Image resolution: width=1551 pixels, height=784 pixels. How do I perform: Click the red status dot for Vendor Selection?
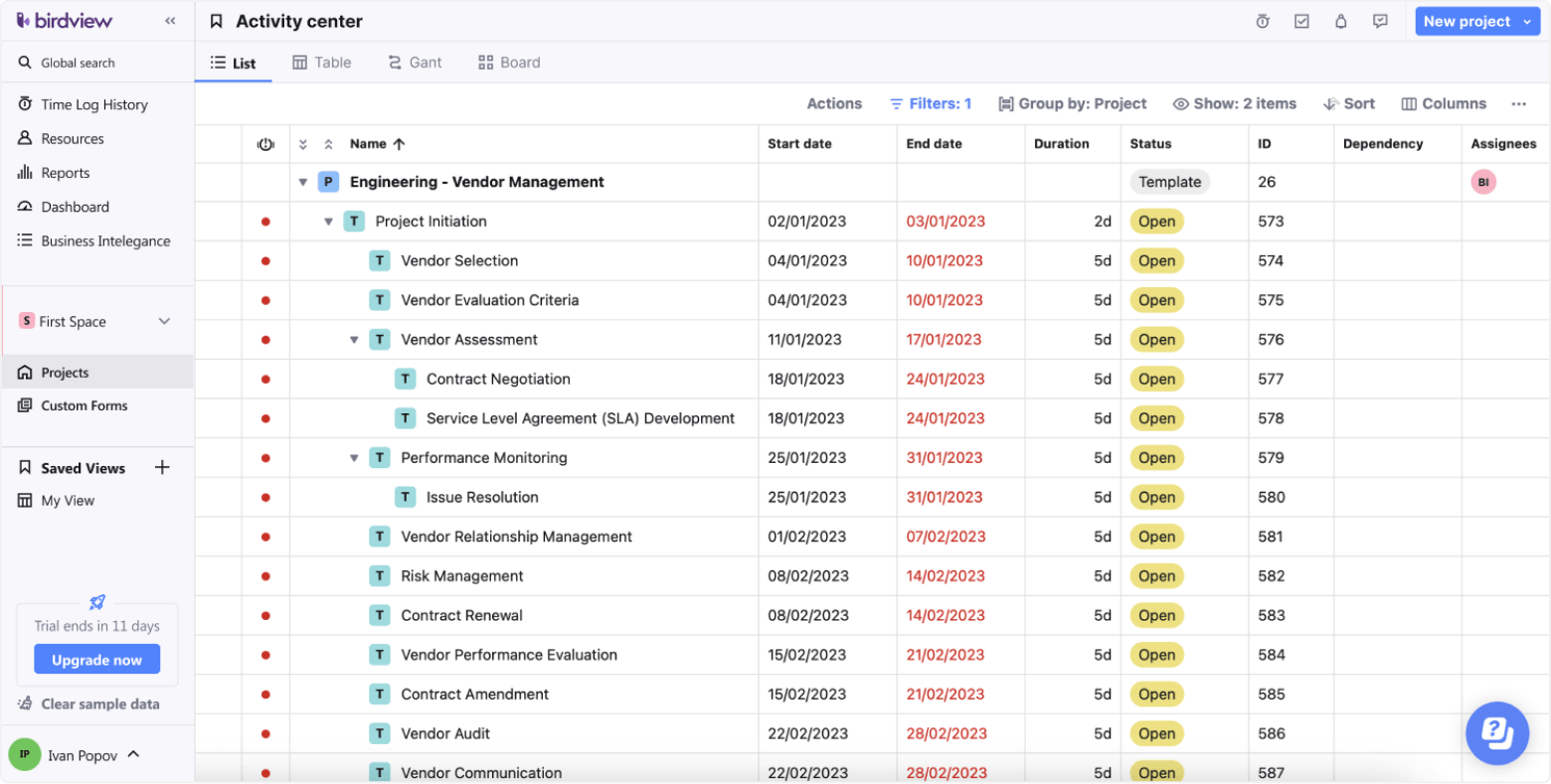[x=265, y=261]
